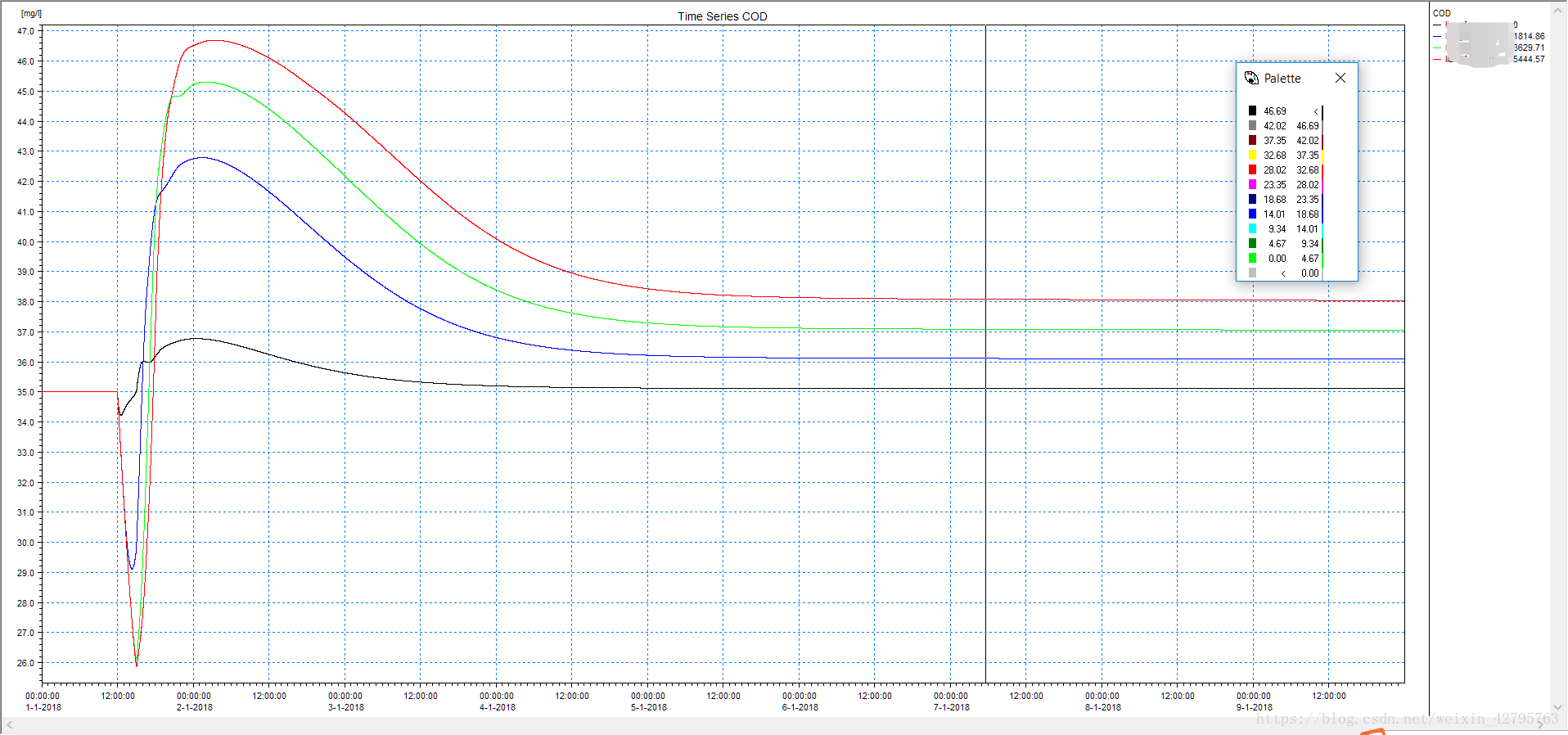Click the black legend line for series 0
This screenshot has width=1568, height=735.
coord(1437,25)
